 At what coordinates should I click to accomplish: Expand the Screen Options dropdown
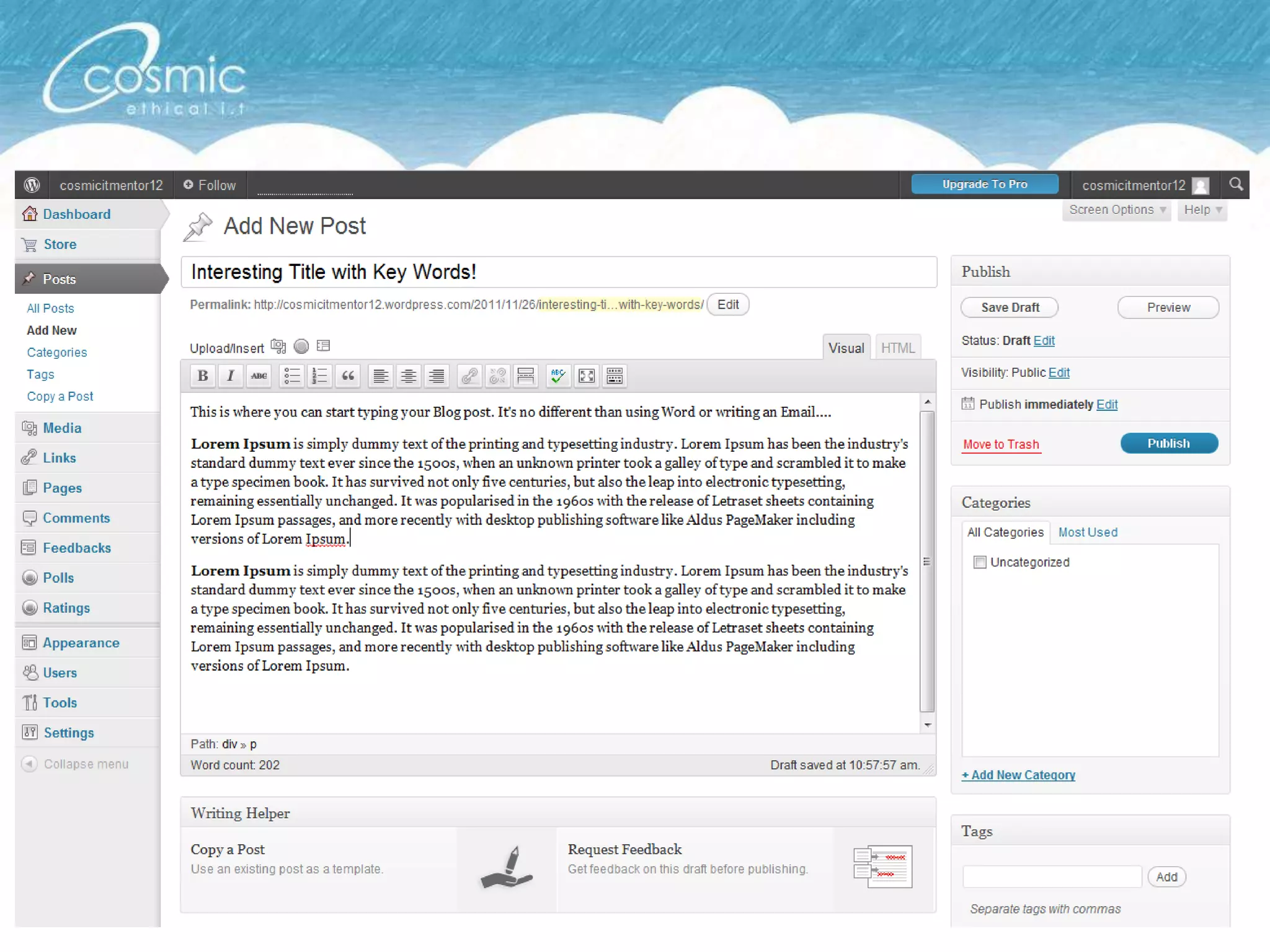click(x=1117, y=210)
